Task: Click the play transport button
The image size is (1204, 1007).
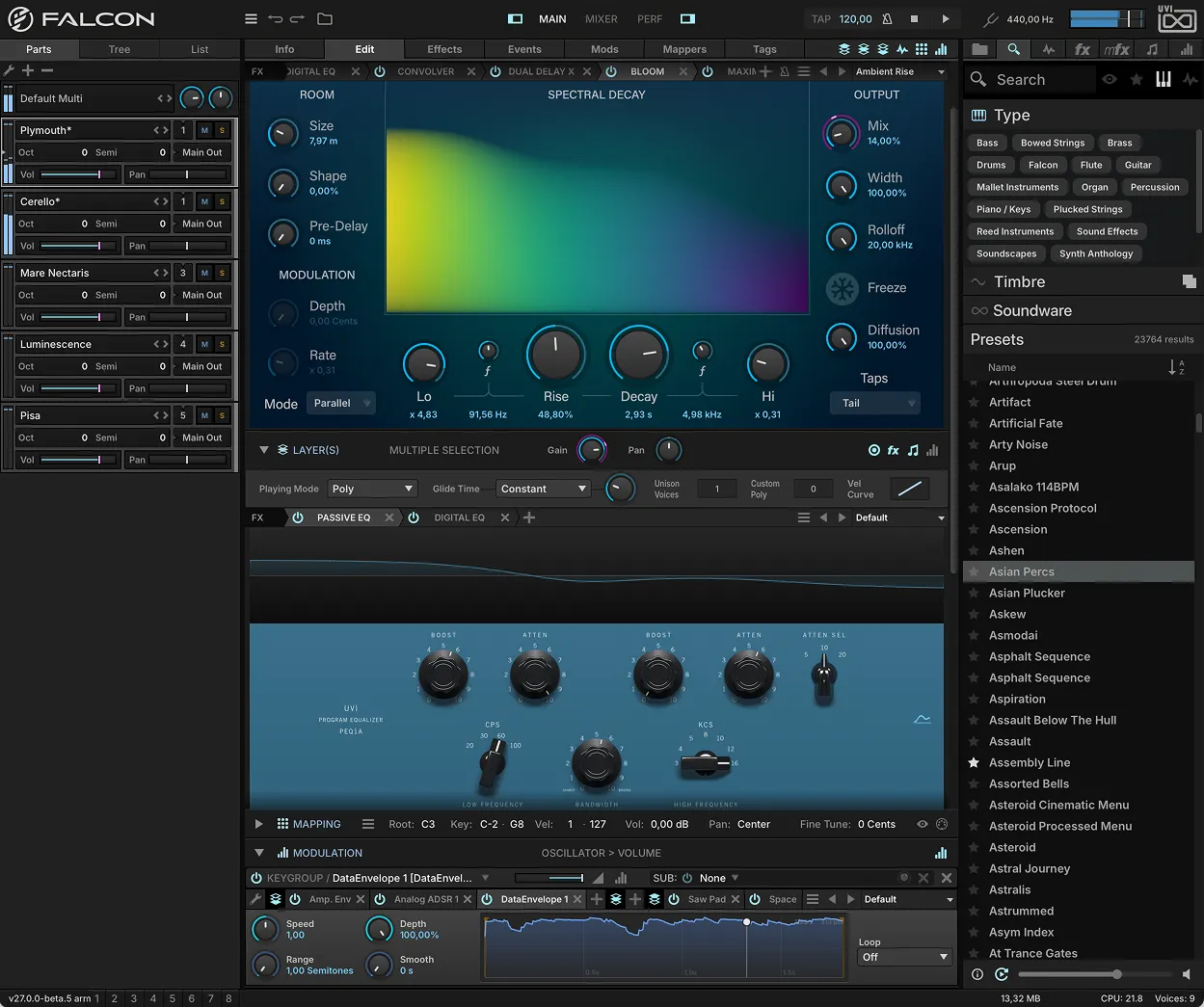Action: (945, 18)
